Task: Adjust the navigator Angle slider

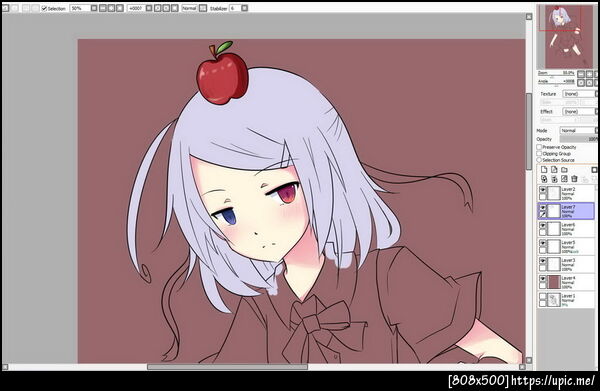Action: coord(556,84)
